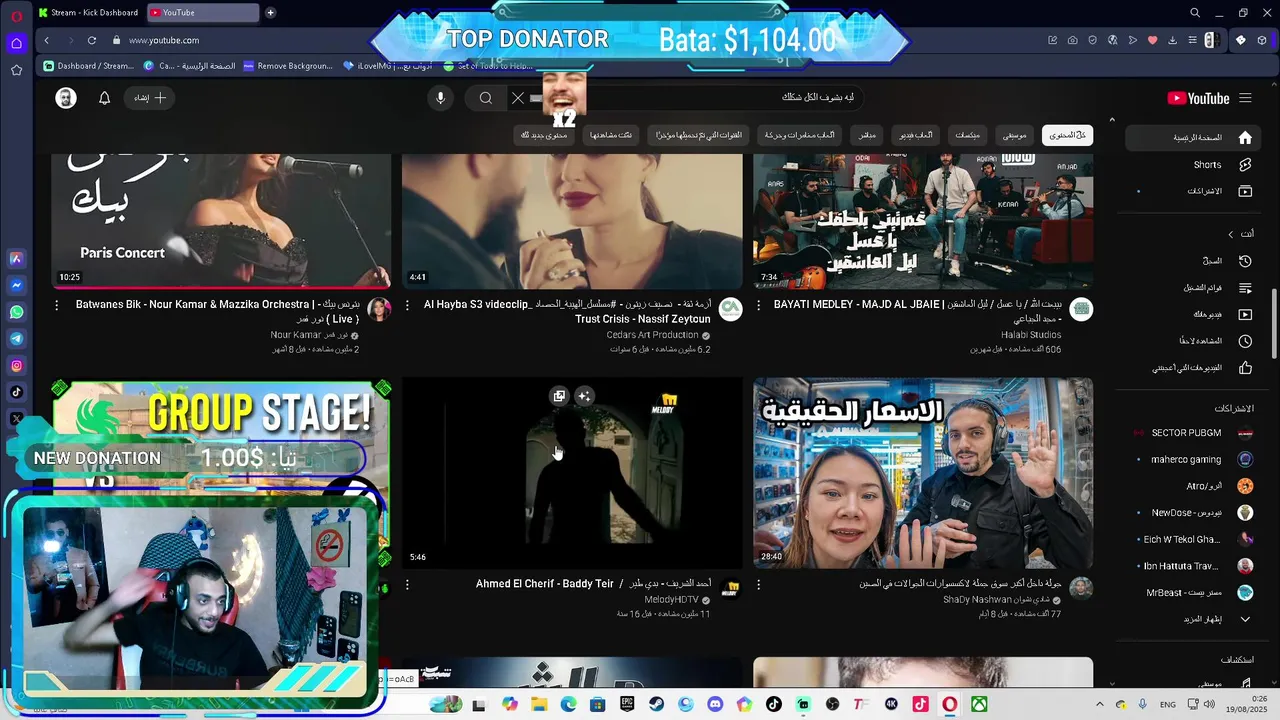Open the 'إنشاء' create button
Viewport: 1280px width, 720px height.
click(x=150, y=98)
